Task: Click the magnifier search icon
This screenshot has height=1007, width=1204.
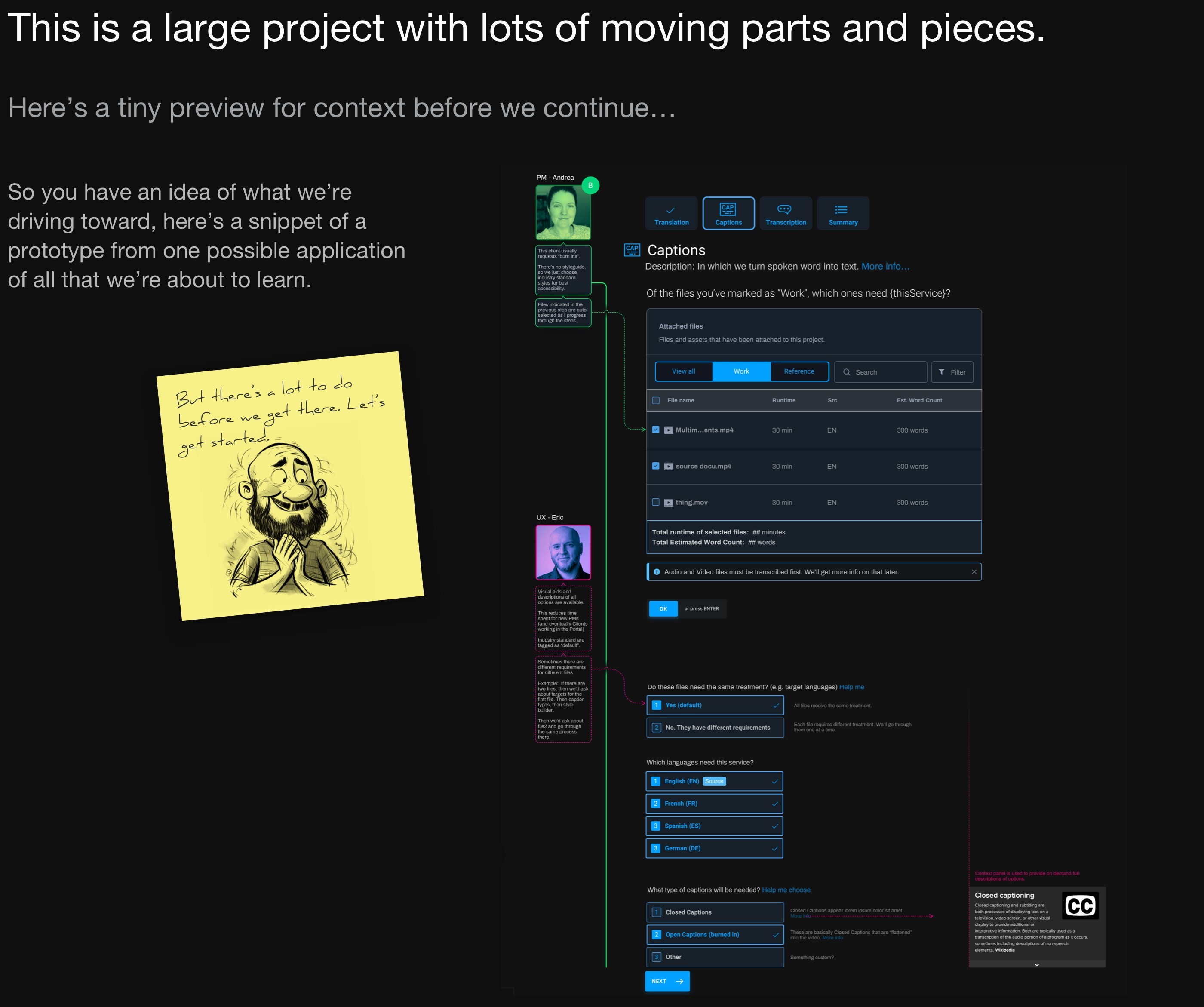Action: click(846, 372)
